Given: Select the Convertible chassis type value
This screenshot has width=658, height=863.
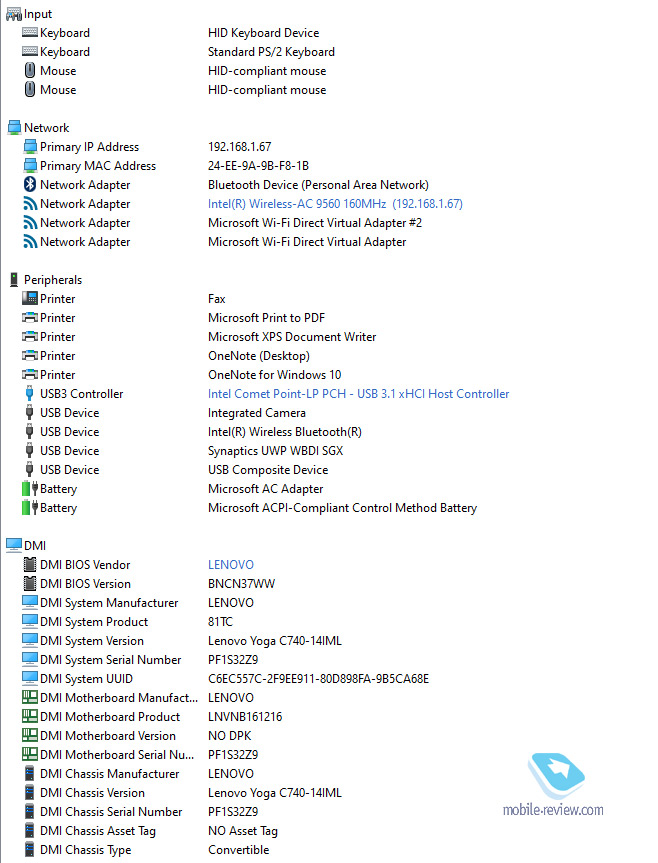Looking at the screenshot, I should [238, 850].
